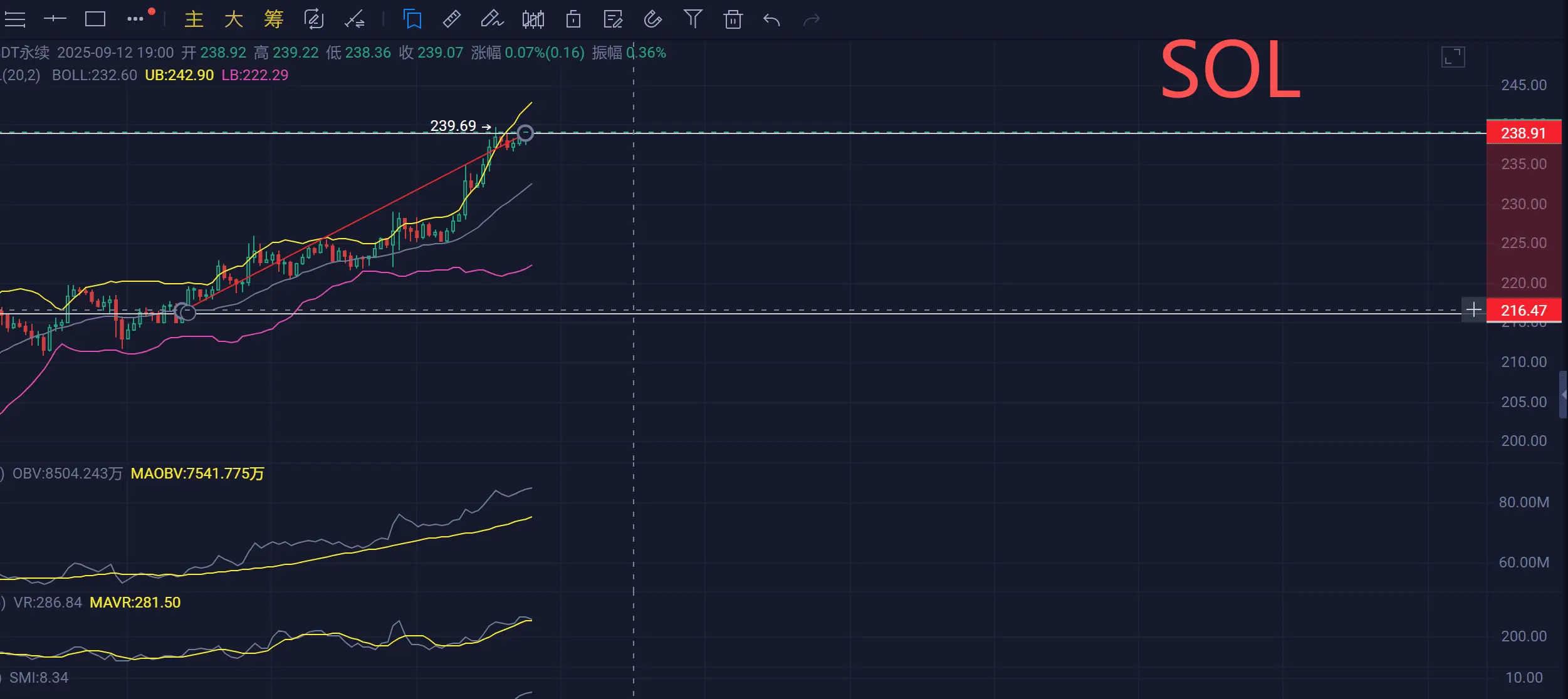Click the undo arrow

[x=771, y=20]
